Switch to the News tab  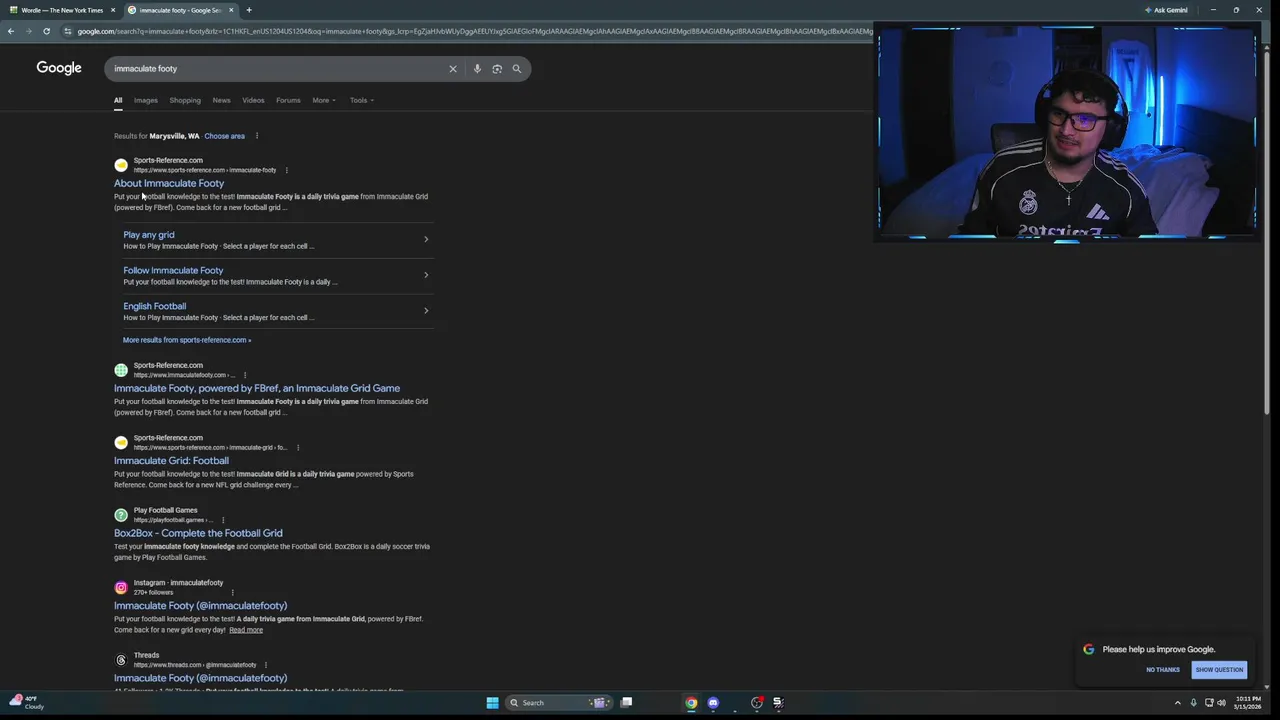coord(221,100)
